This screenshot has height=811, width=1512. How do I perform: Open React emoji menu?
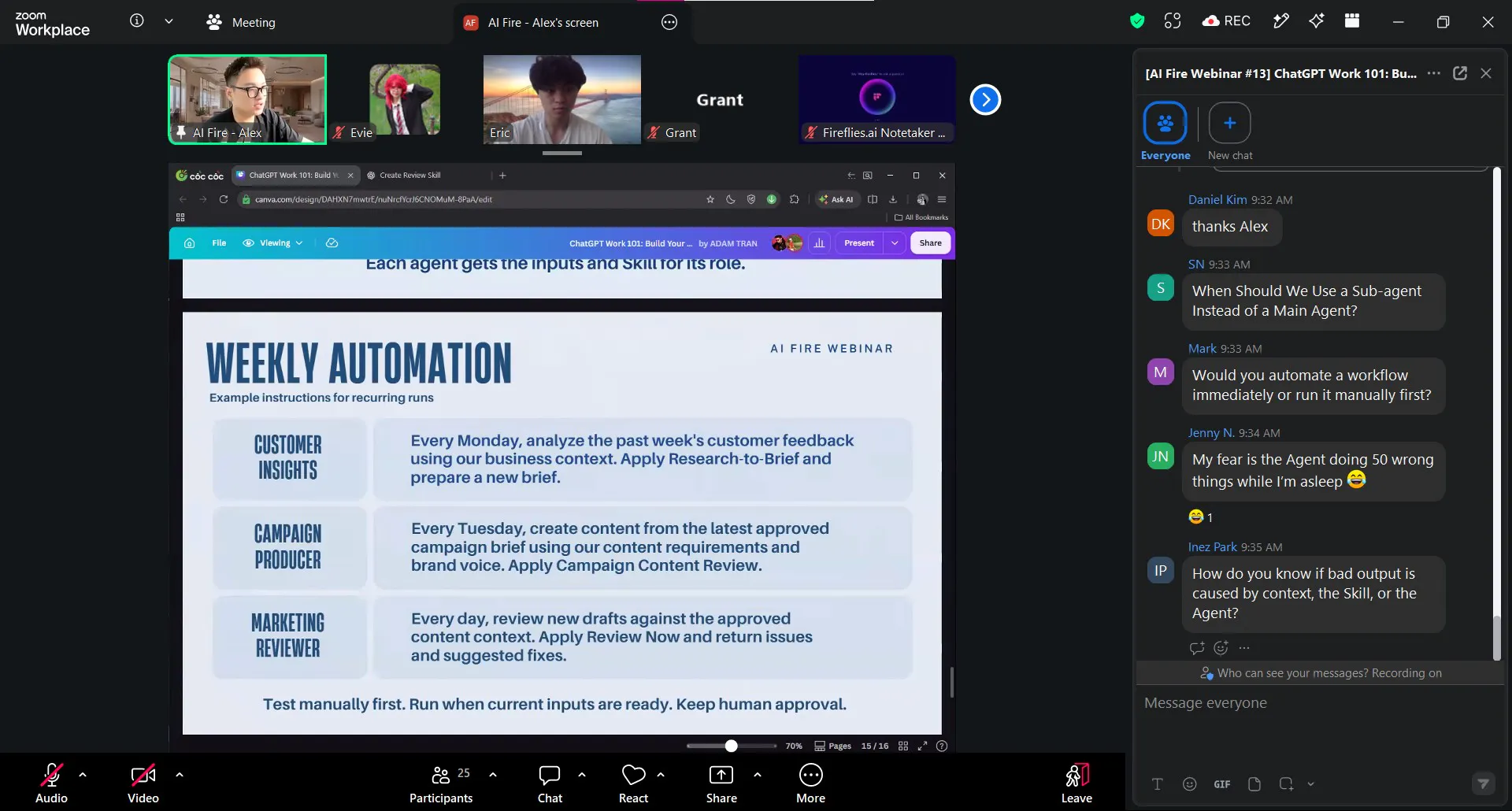pyautogui.click(x=633, y=783)
